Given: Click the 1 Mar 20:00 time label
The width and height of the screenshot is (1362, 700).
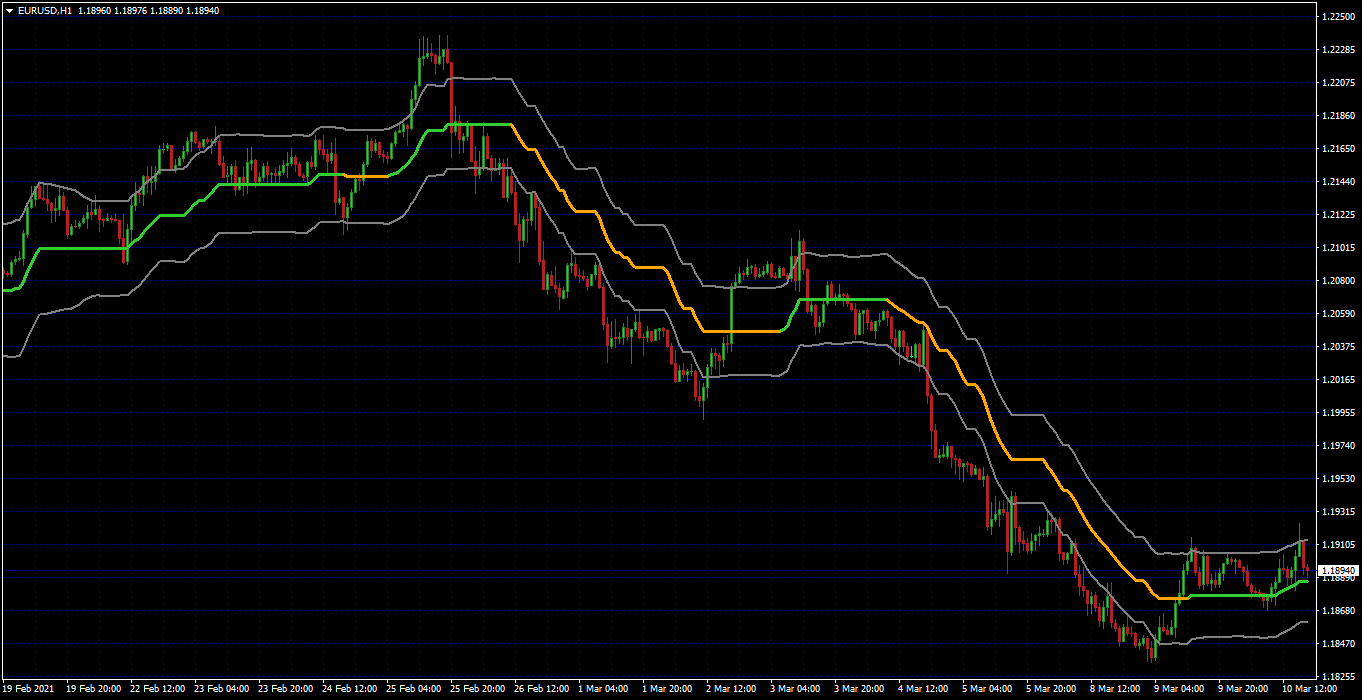Looking at the screenshot, I should click(669, 689).
